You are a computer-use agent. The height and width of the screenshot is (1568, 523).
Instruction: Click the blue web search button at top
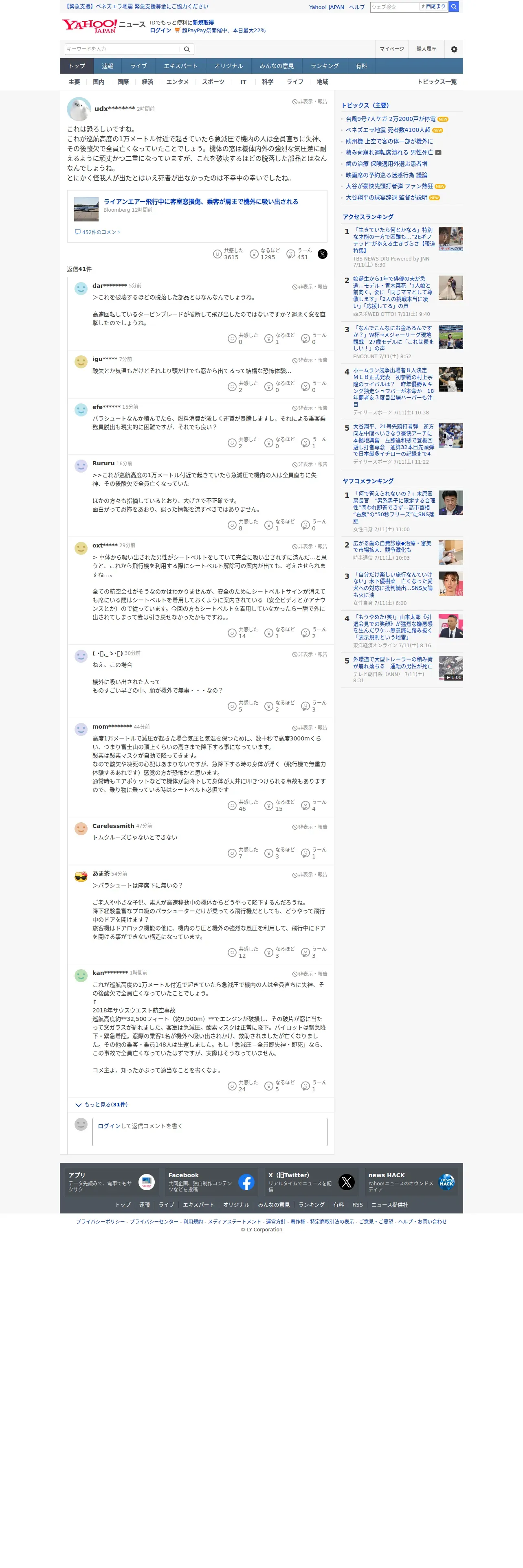(x=454, y=7)
